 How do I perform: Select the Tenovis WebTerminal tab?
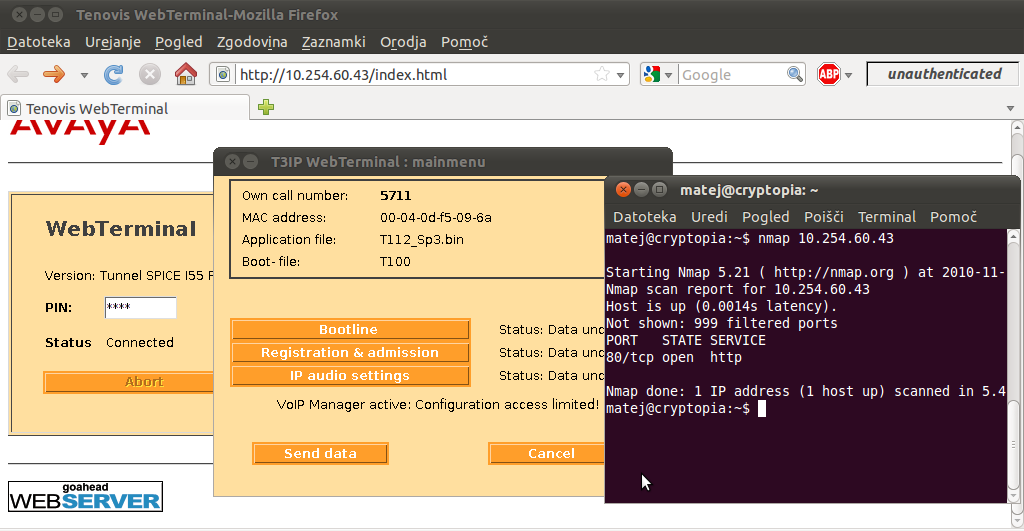click(x=126, y=108)
